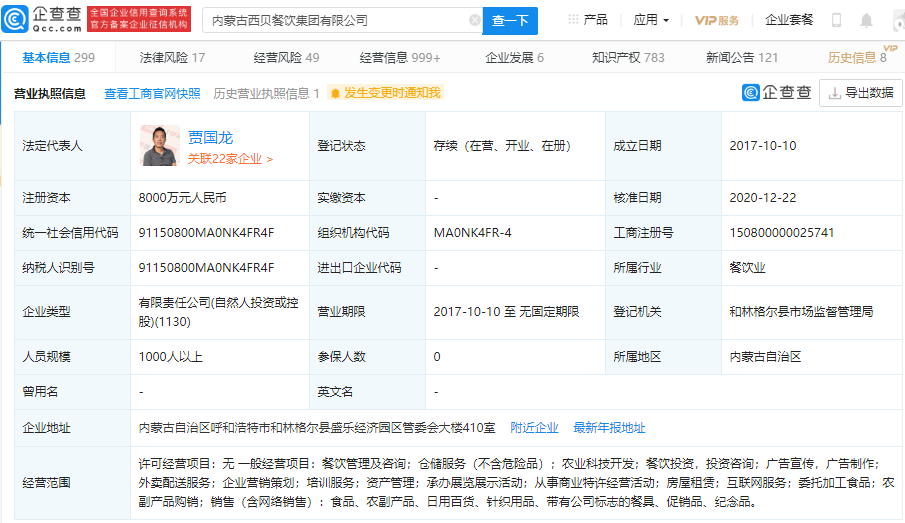Open the 新闻公告 121 tab
Image resolution: width=905 pixels, height=523 pixels.
pos(742,58)
